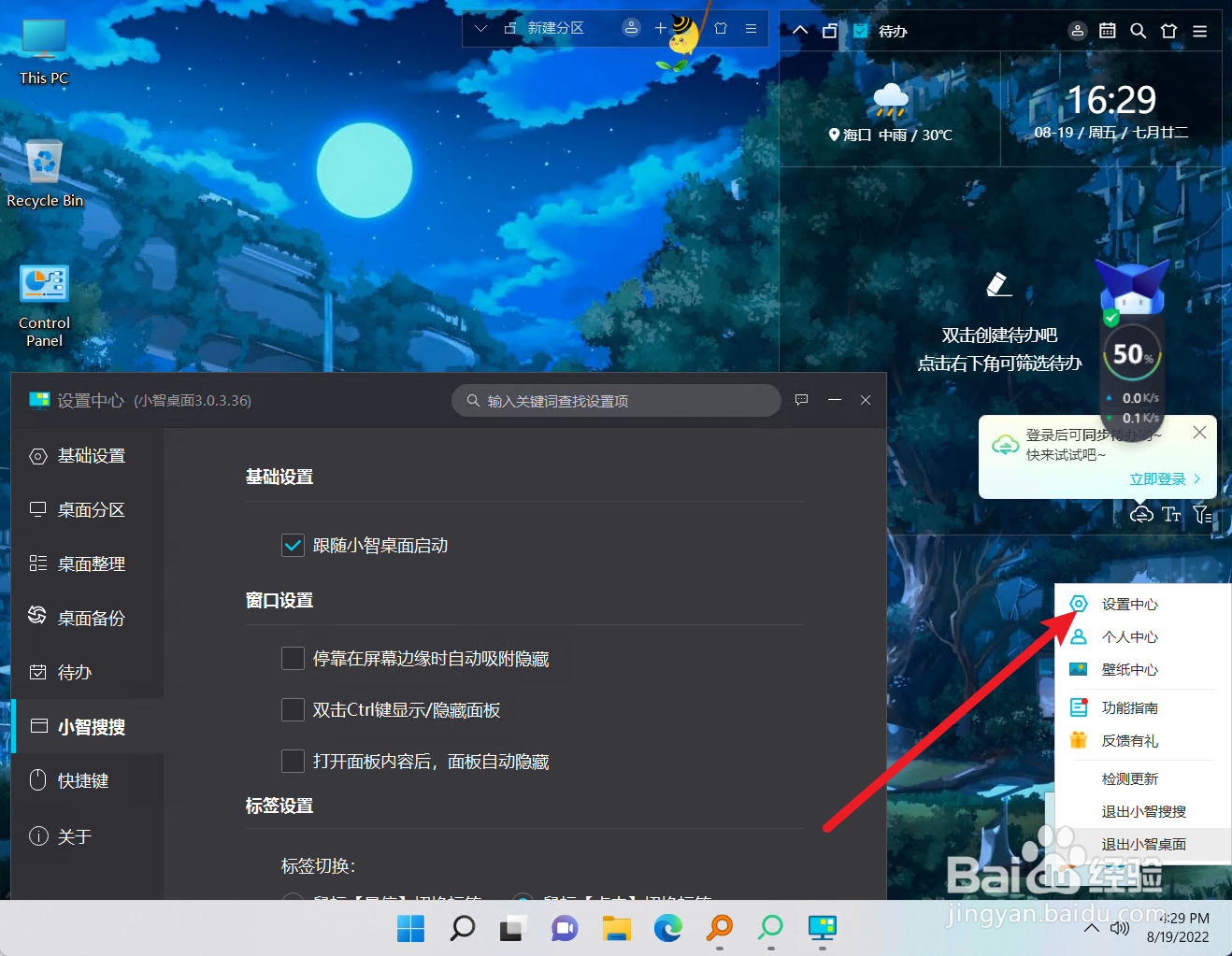Click the search icon in 待办 panel header
This screenshot has height=956, width=1232.
(1138, 30)
